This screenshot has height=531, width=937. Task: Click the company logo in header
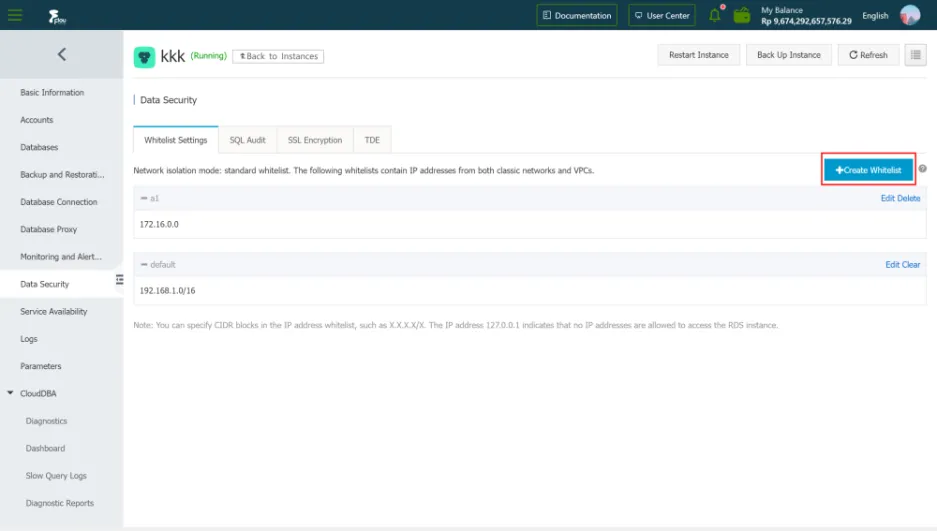click(57, 16)
